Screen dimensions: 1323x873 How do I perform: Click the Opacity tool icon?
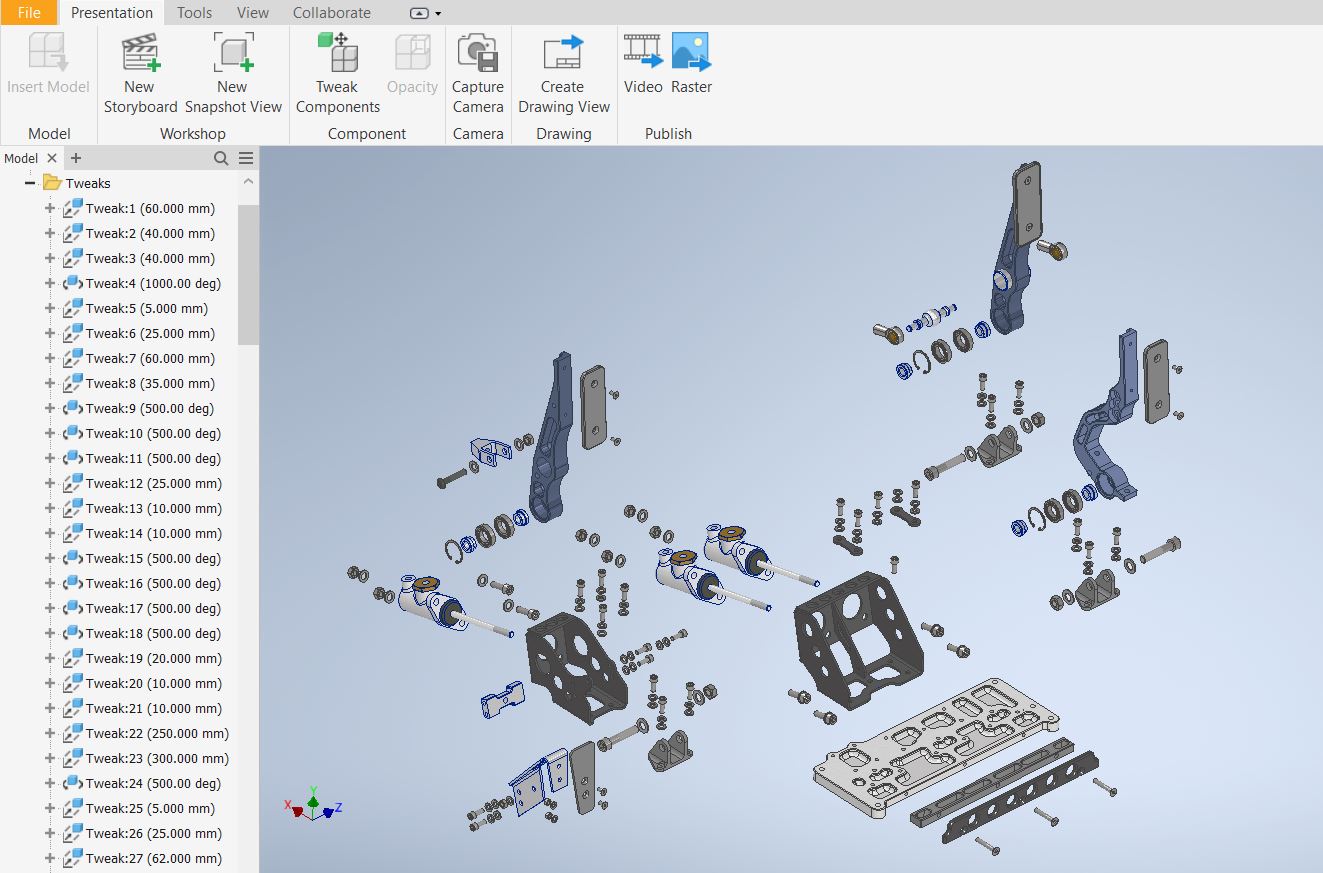point(412,52)
